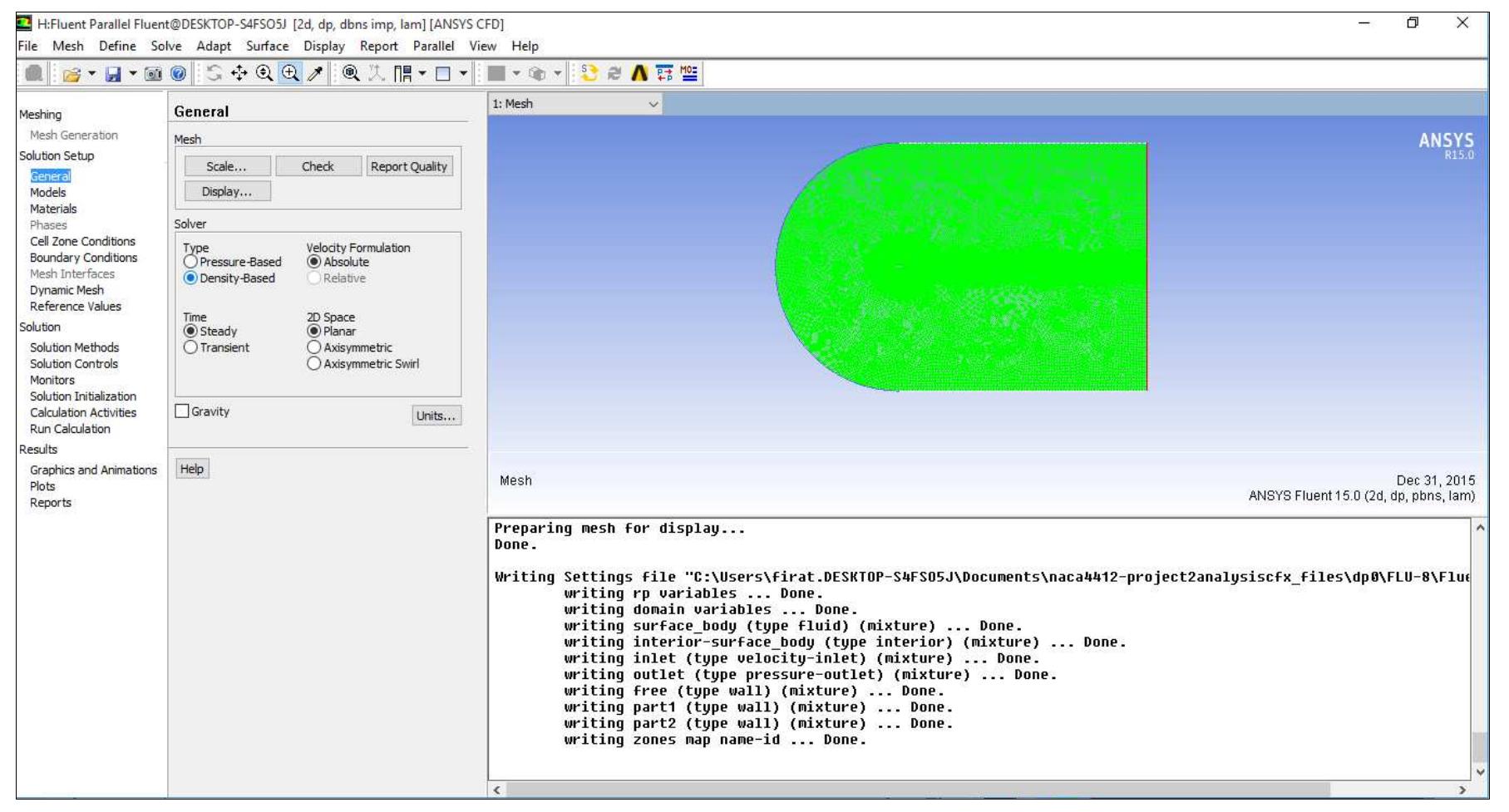Open the '1: Mesh' window dropdown
Image resolution: width=1509 pixels, height=812 pixels.
(653, 105)
